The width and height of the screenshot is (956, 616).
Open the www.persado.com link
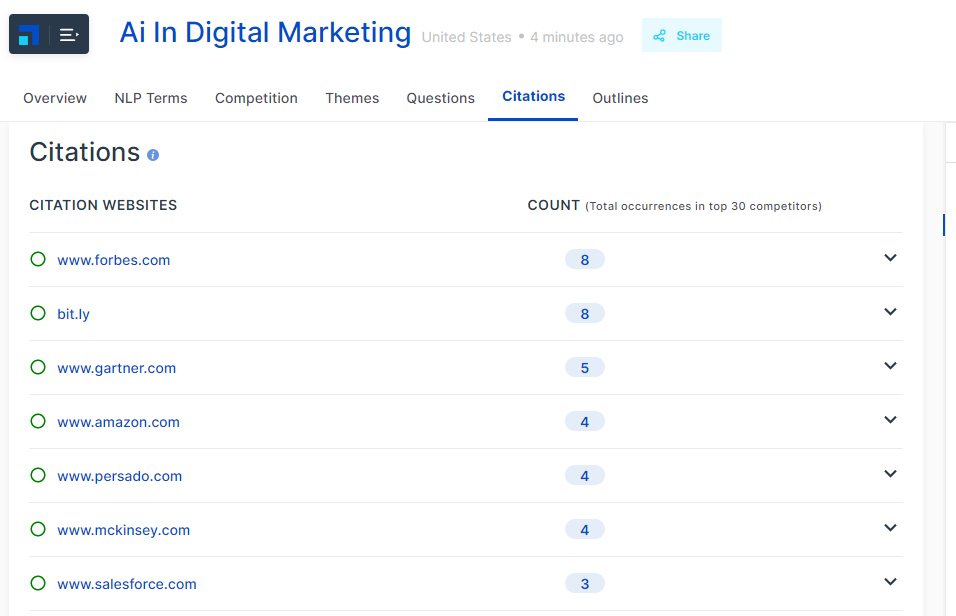pyautogui.click(x=120, y=476)
